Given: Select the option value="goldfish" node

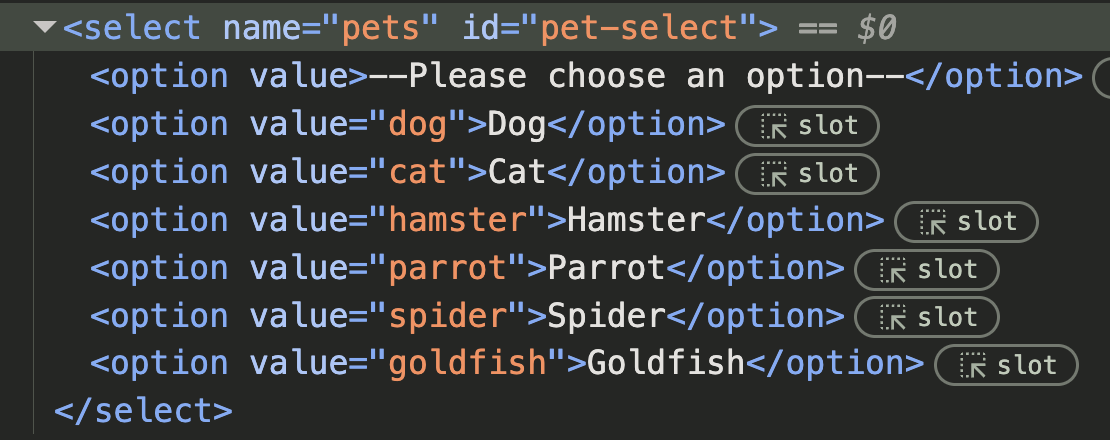Looking at the screenshot, I should (507, 364).
